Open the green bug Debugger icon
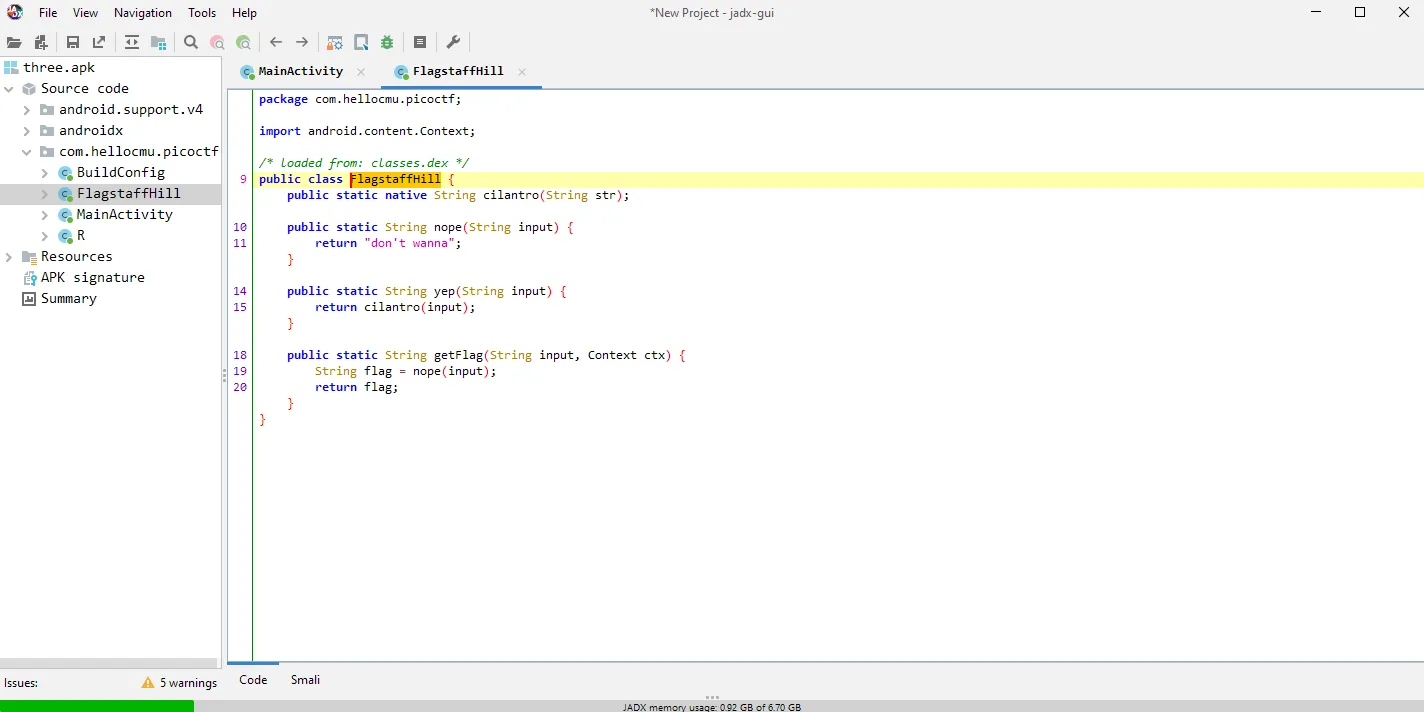 pos(387,42)
